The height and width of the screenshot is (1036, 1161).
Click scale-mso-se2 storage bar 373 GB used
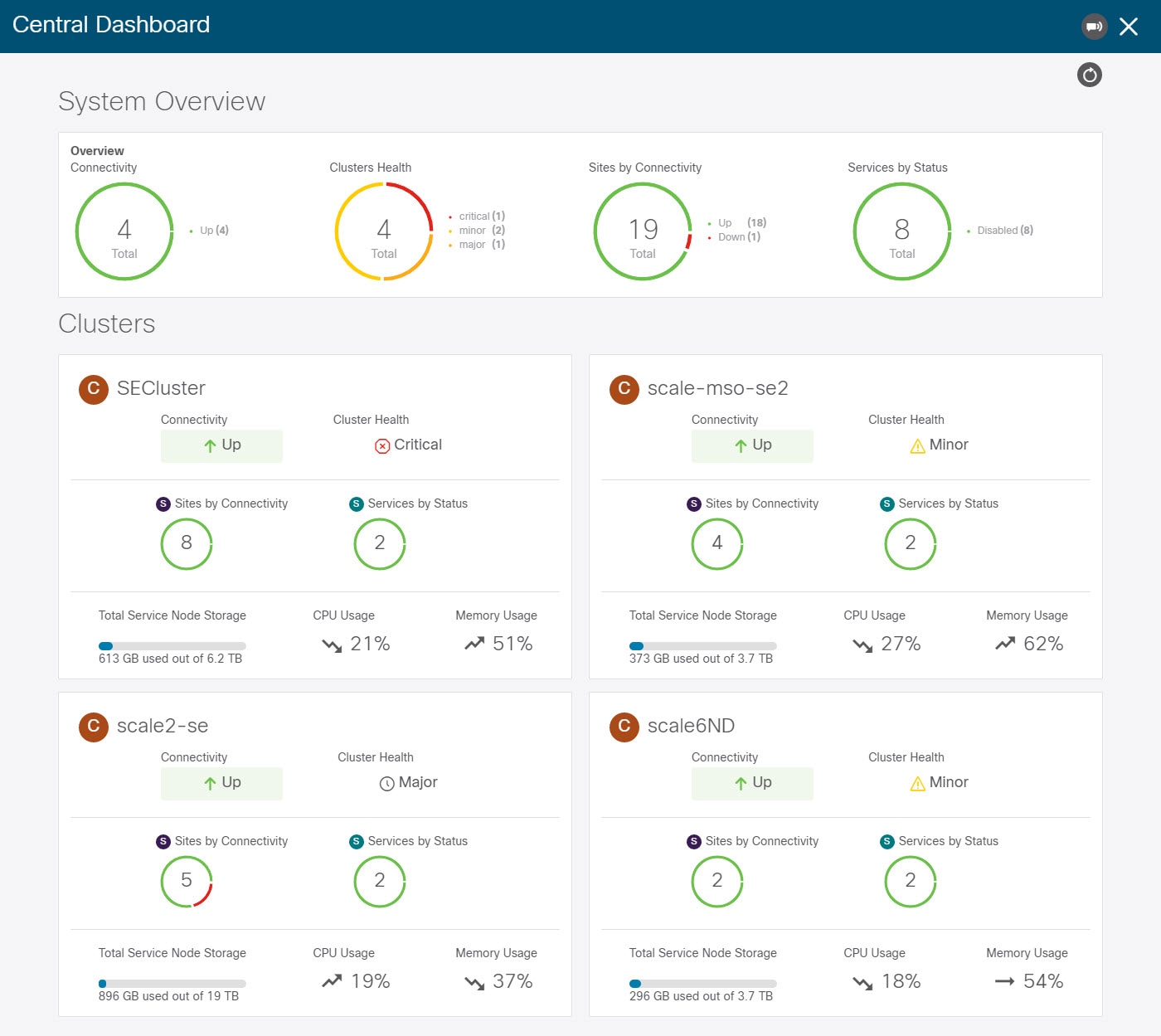tap(703, 646)
